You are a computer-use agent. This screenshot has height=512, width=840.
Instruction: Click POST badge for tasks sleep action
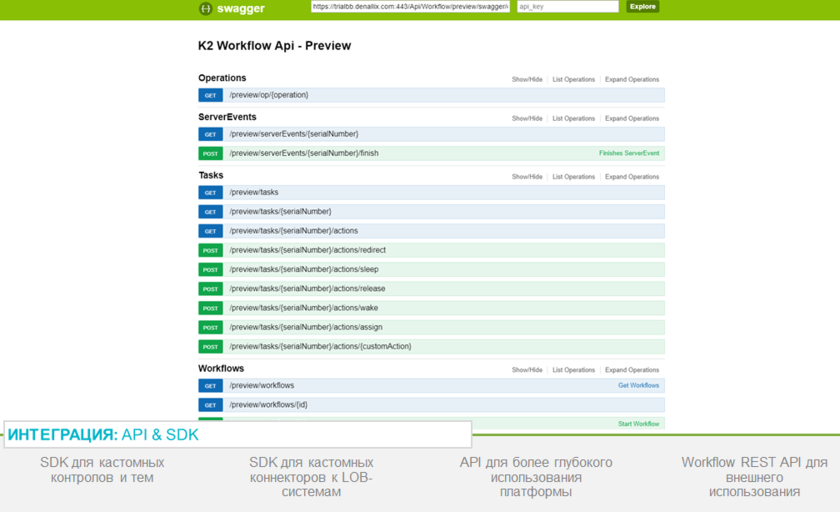tap(210, 270)
